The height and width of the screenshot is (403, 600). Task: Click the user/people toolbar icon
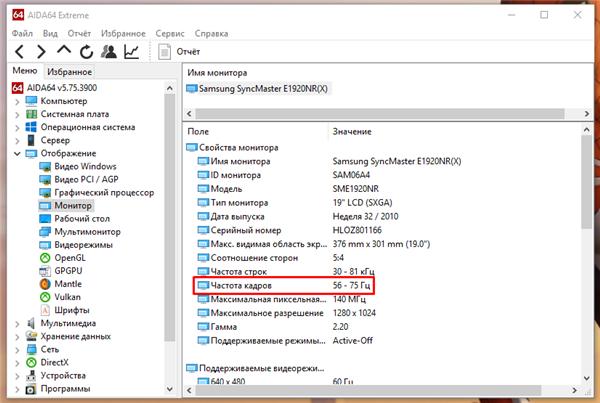click(x=109, y=52)
